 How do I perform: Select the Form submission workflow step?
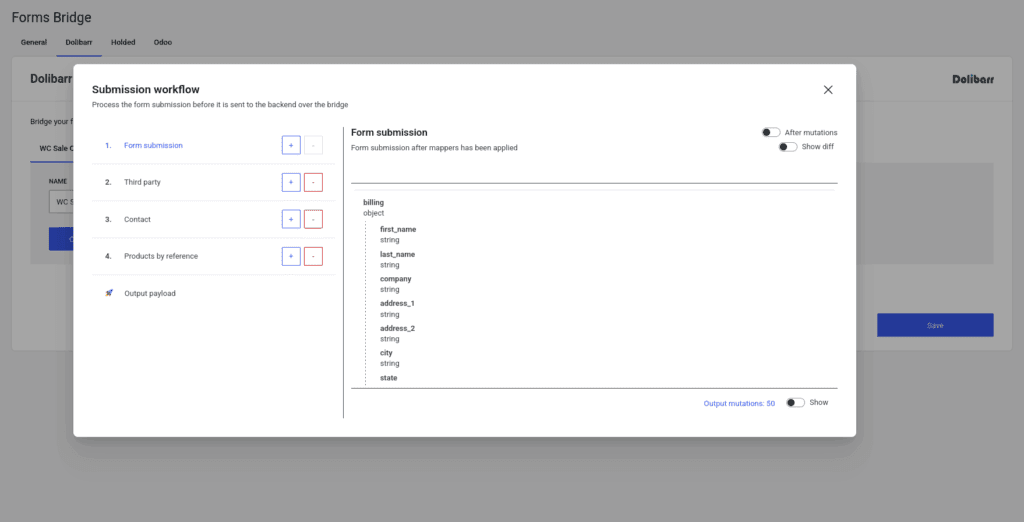[153, 145]
